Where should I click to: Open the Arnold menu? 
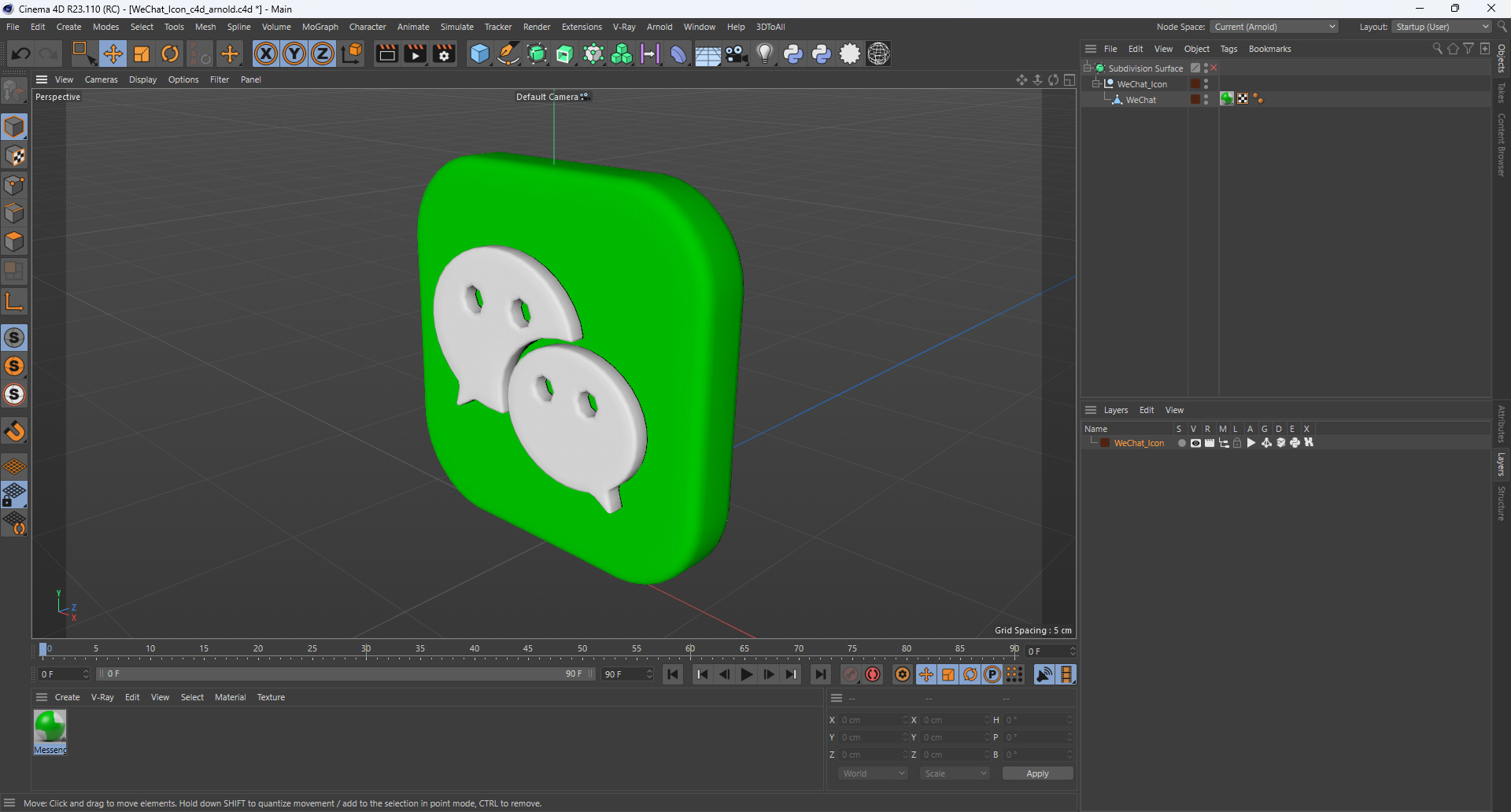pyautogui.click(x=659, y=27)
